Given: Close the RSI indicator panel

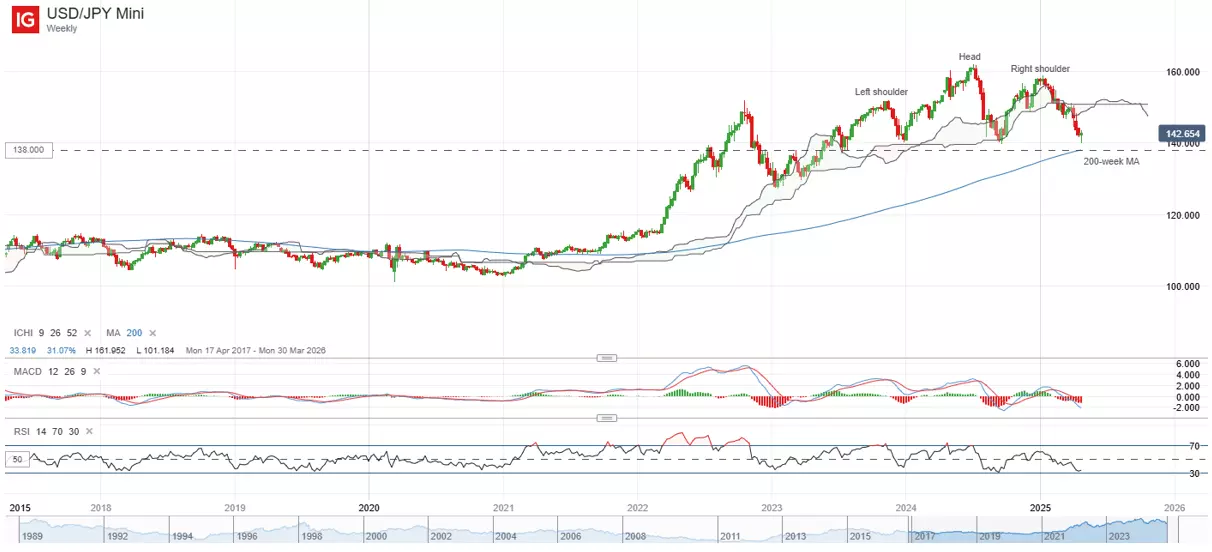Looking at the screenshot, I should pos(88,431).
